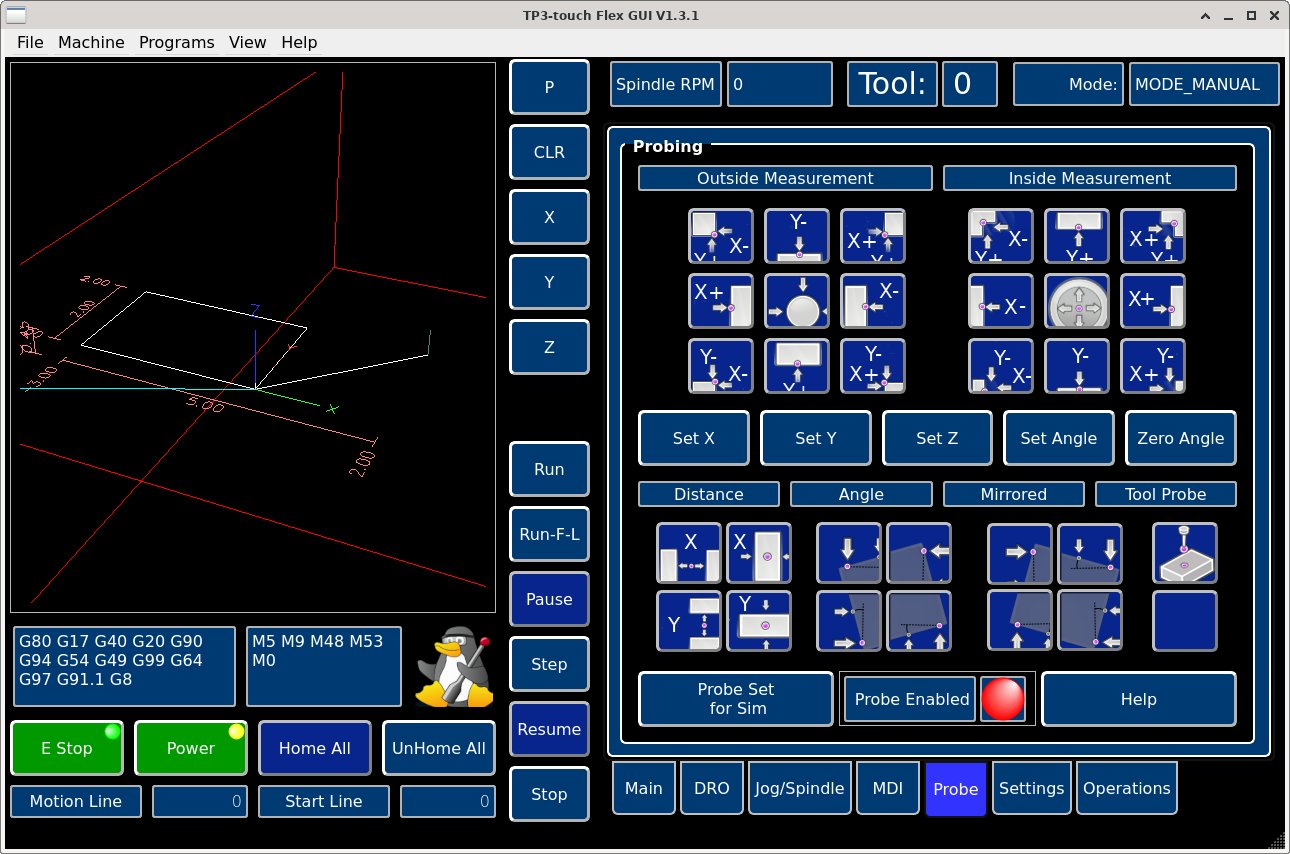Click the outside round boss probe icon

click(x=797, y=301)
